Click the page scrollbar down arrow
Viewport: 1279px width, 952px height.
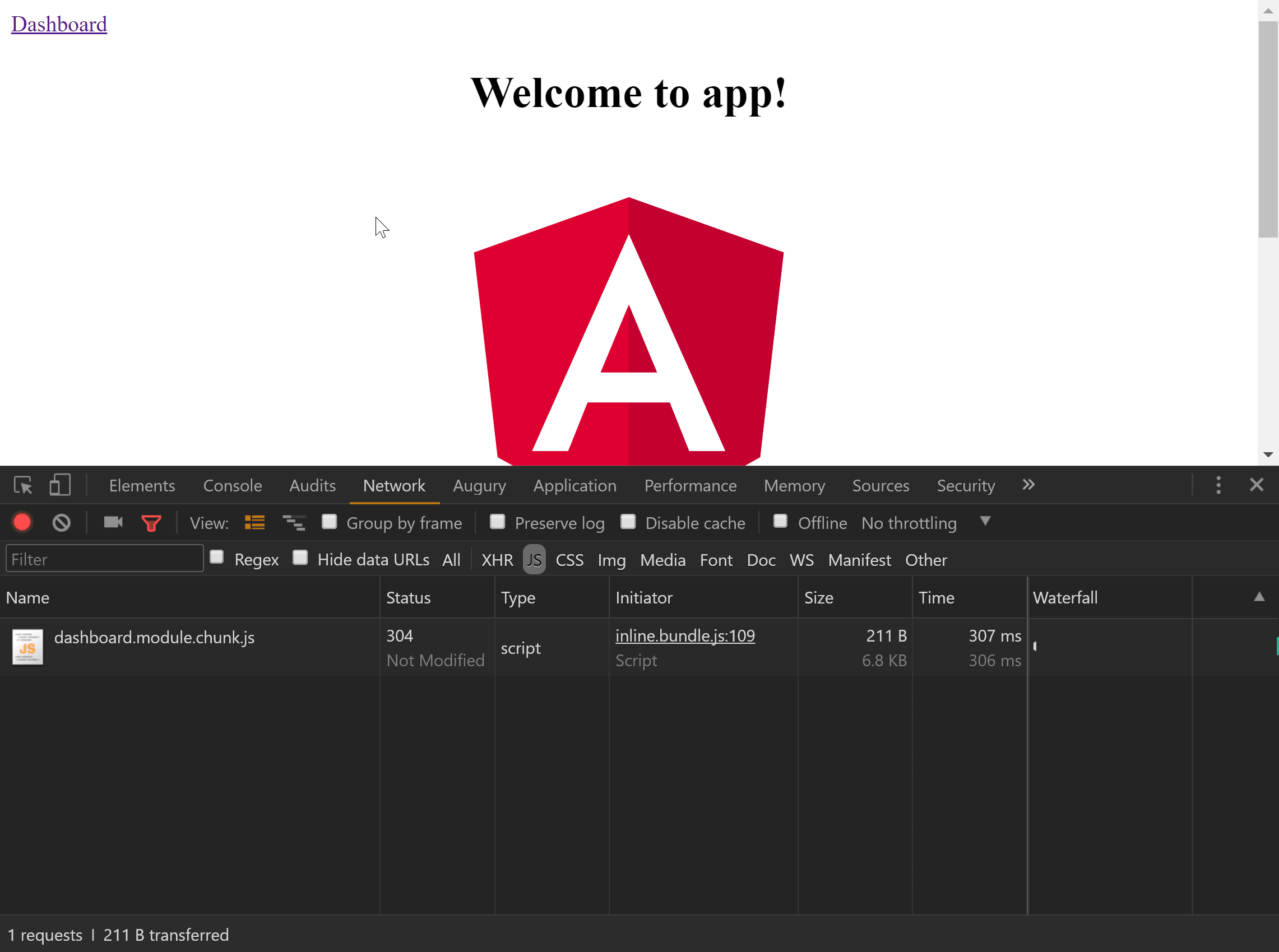[1268, 454]
